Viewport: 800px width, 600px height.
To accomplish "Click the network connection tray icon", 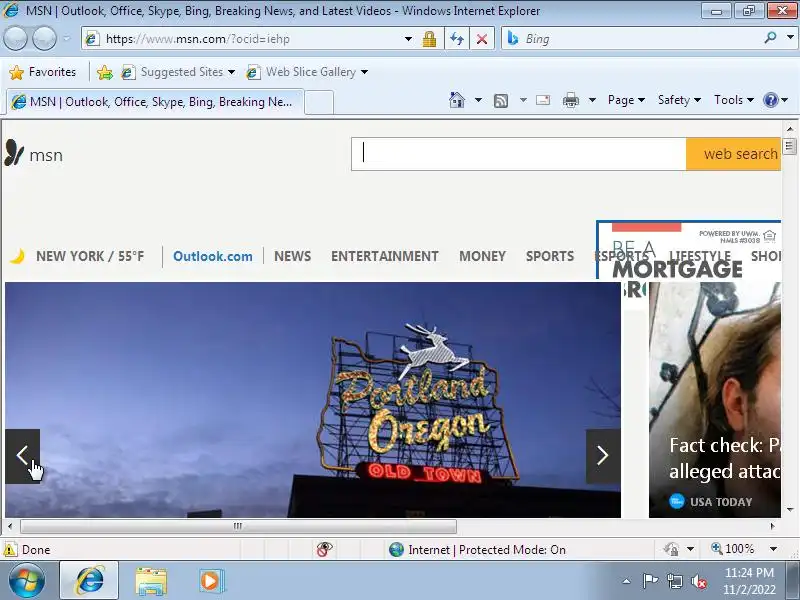I will pos(674,581).
